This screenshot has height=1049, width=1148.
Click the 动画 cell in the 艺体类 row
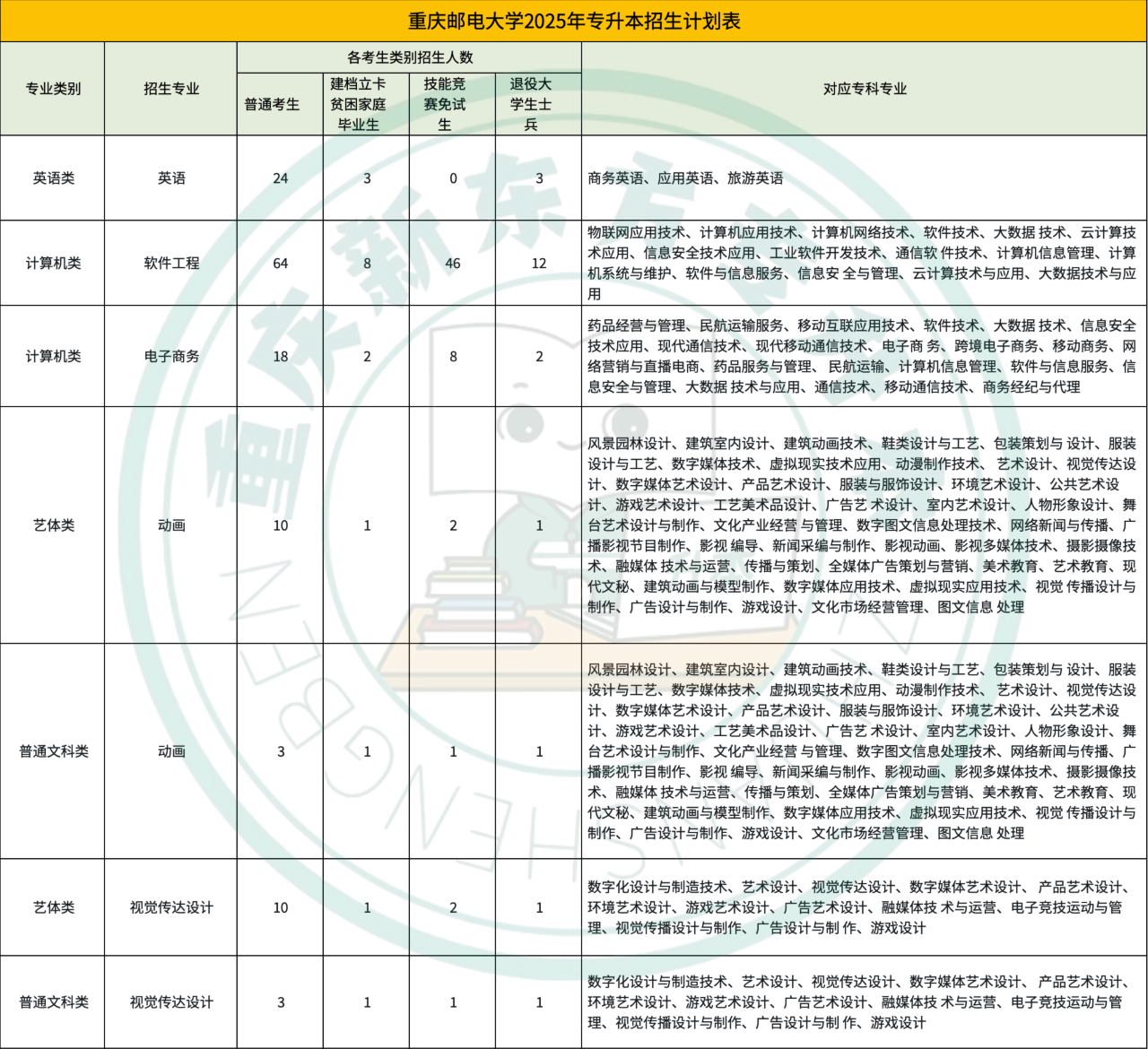click(x=171, y=525)
